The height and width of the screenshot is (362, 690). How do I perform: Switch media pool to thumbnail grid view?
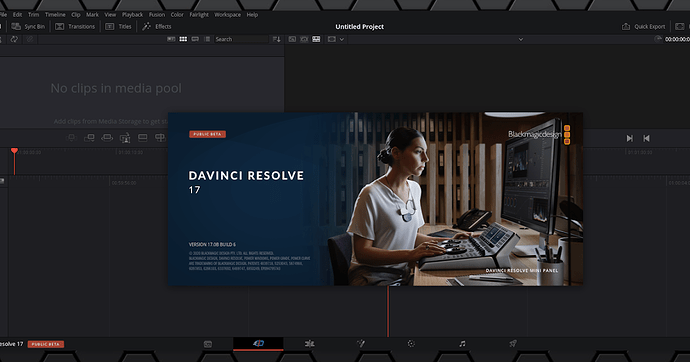183,39
